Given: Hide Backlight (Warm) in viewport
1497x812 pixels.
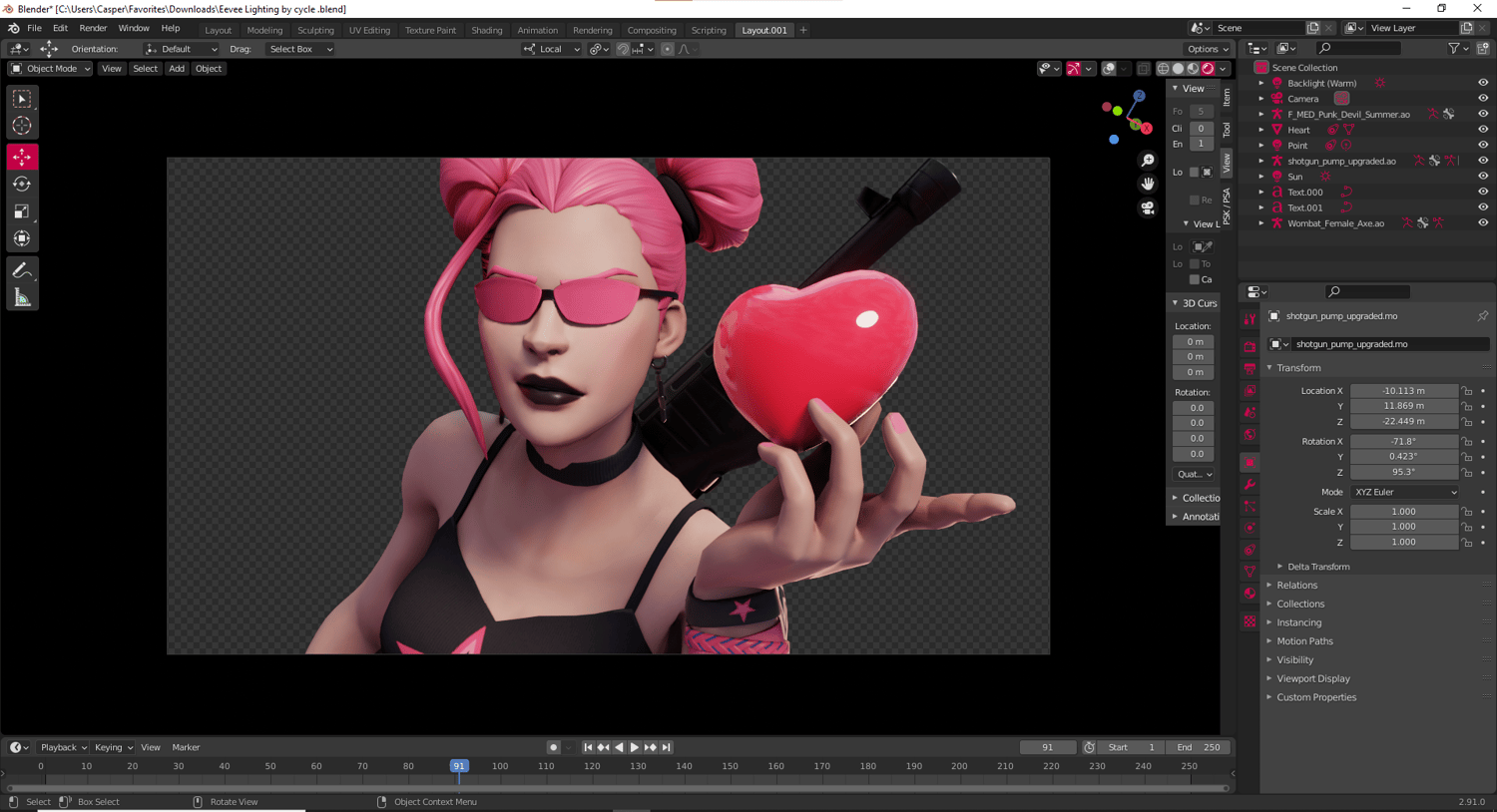Looking at the screenshot, I should pos(1482,83).
